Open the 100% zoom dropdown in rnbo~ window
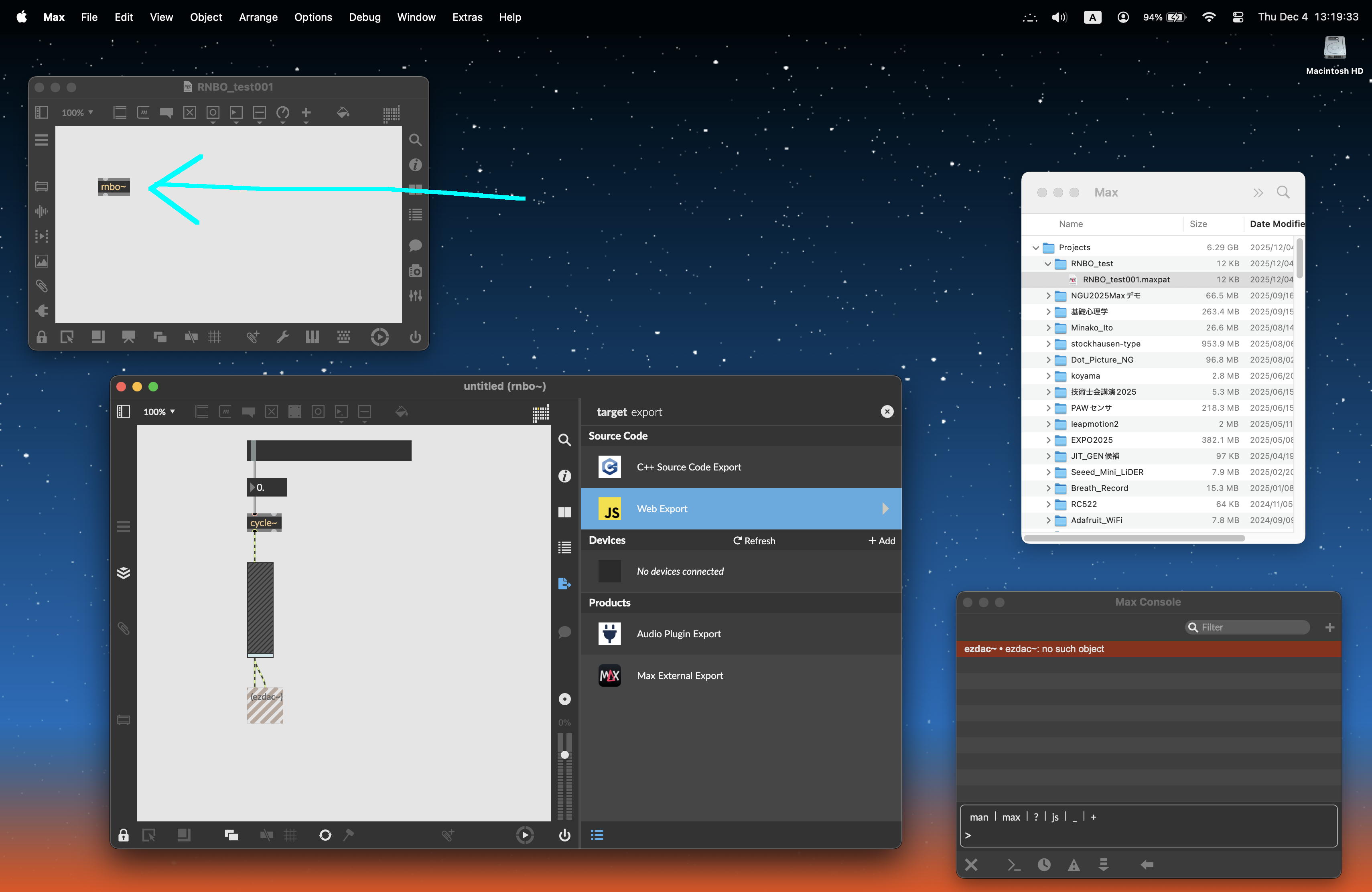1372x892 pixels. [159, 412]
